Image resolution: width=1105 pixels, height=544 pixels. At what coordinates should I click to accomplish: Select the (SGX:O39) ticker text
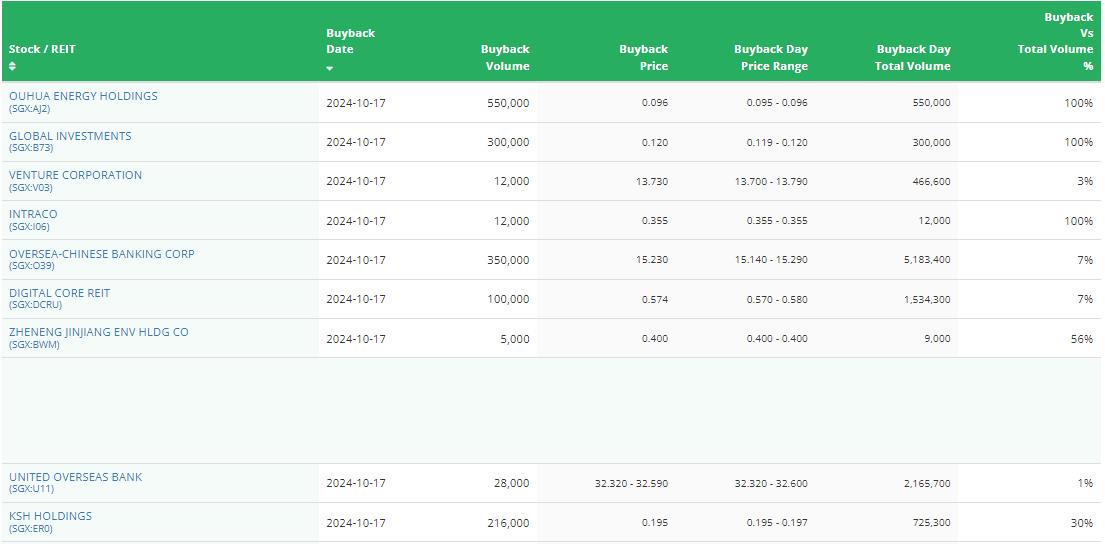click(x=32, y=266)
